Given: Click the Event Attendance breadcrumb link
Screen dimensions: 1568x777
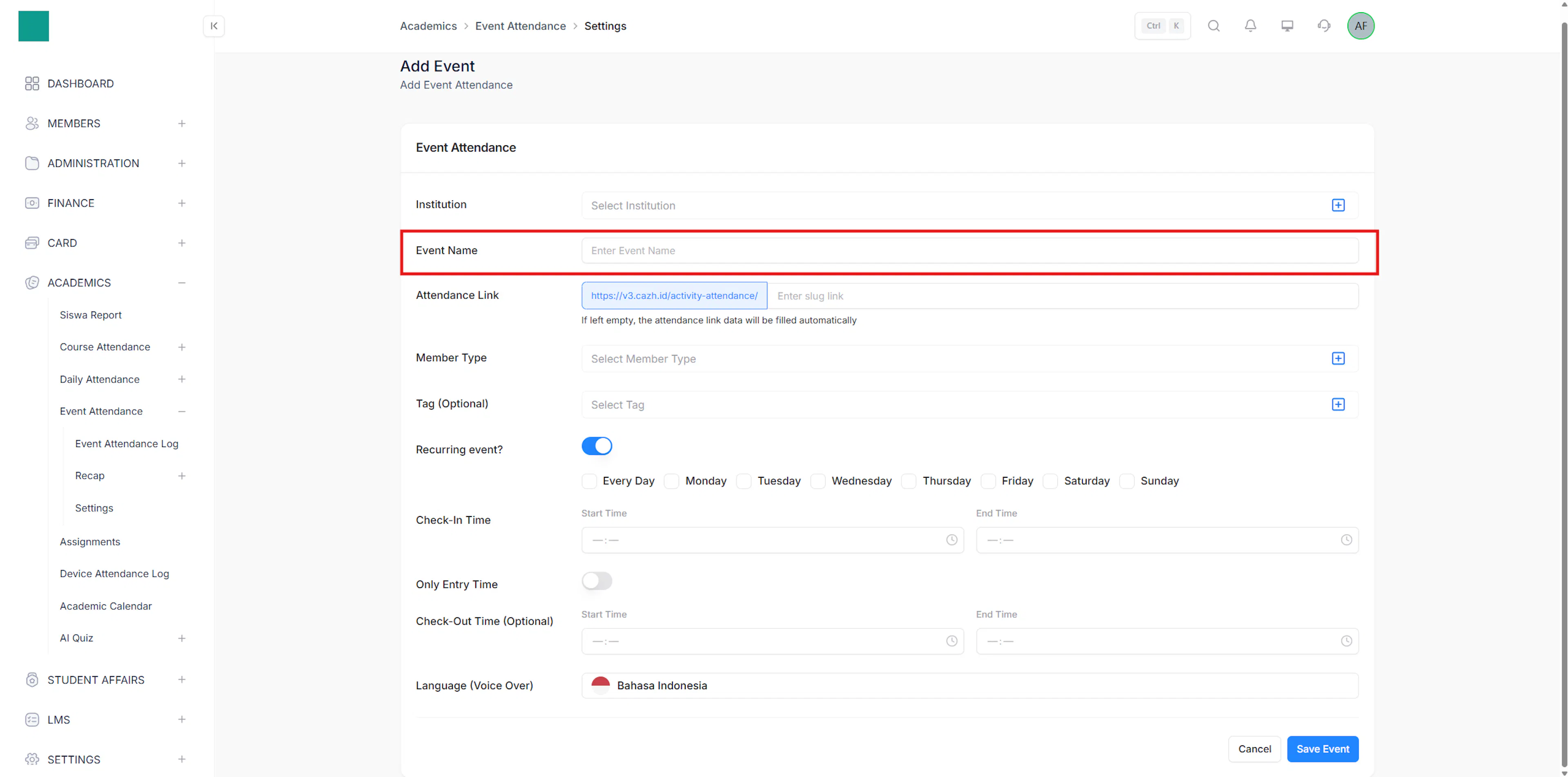Looking at the screenshot, I should (x=521, y=26).
